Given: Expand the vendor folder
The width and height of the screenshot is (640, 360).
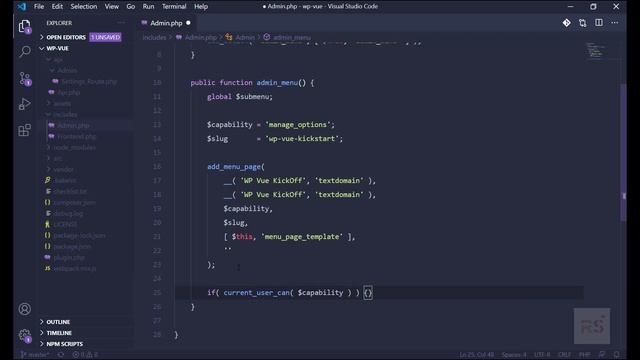Looking at the screenshot, I should [x=63, y=169].
